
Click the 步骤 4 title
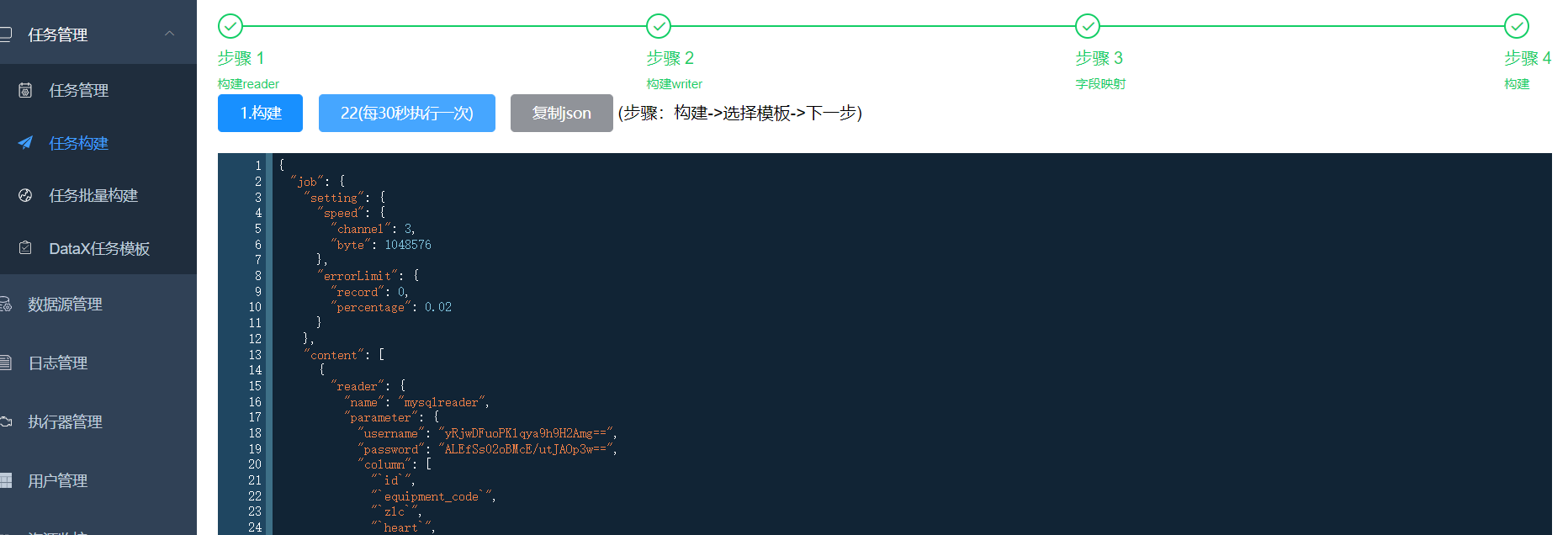1528,58
